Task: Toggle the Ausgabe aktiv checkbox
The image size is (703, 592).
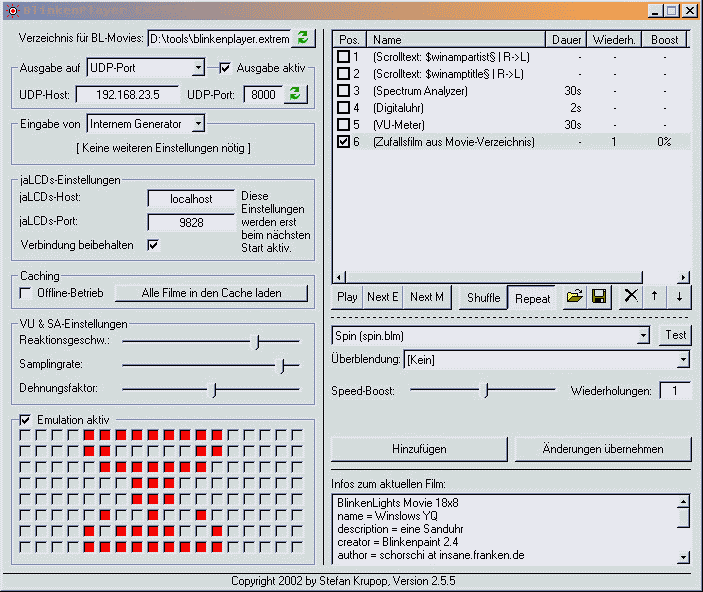Action: point(225,68)
